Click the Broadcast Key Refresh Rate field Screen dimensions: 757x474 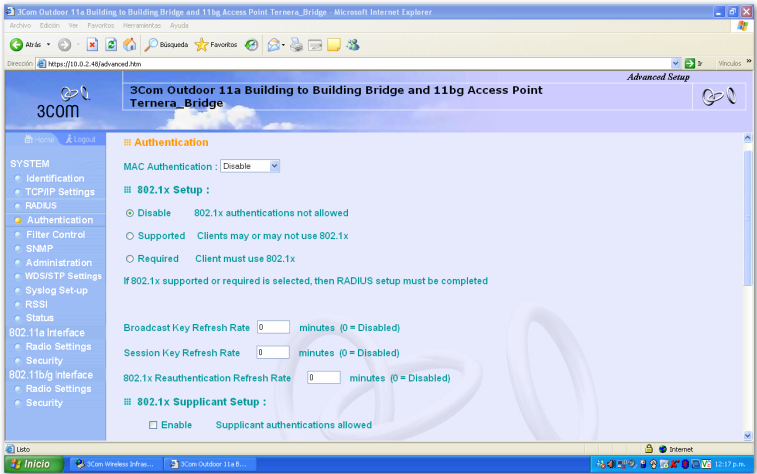coord(273,327)
